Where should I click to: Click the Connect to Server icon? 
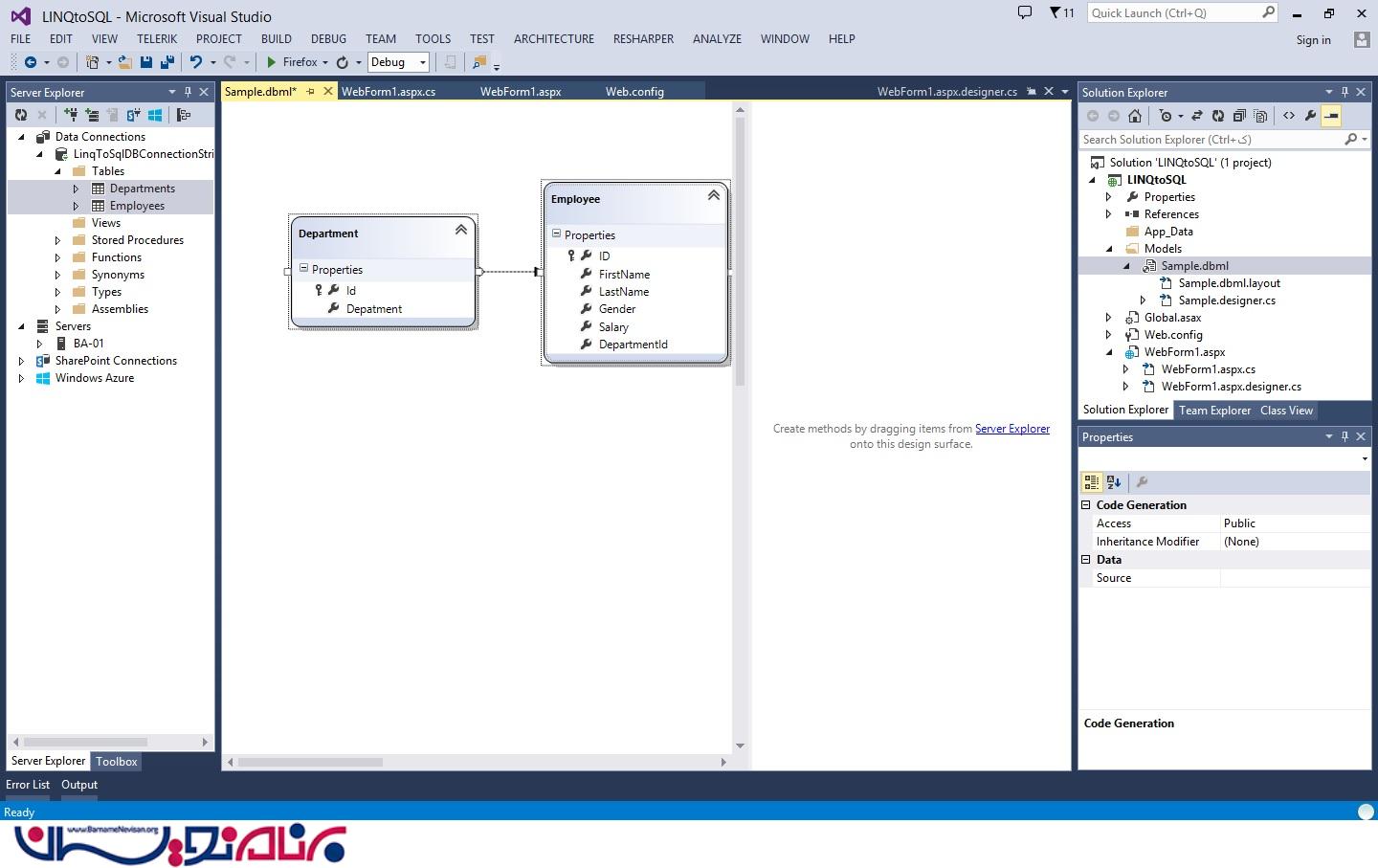tap(92, 115)
